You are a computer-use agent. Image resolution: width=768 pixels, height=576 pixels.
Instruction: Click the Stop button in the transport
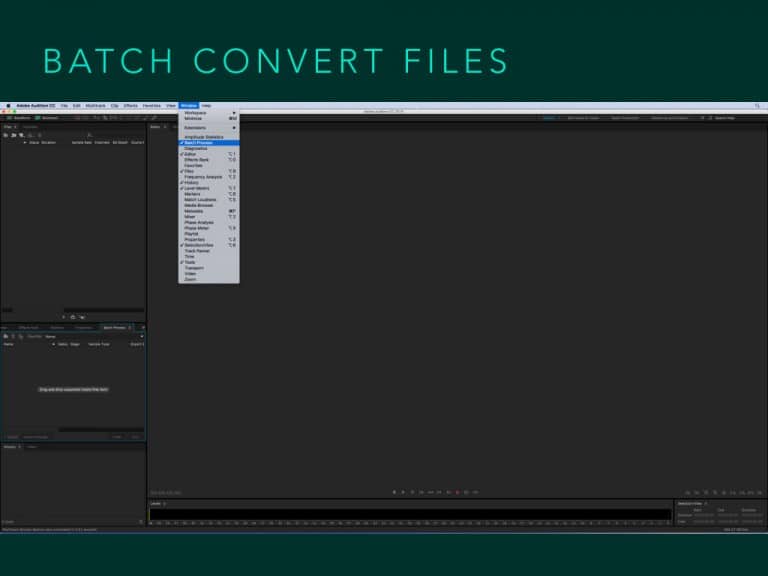pos(394,492)
